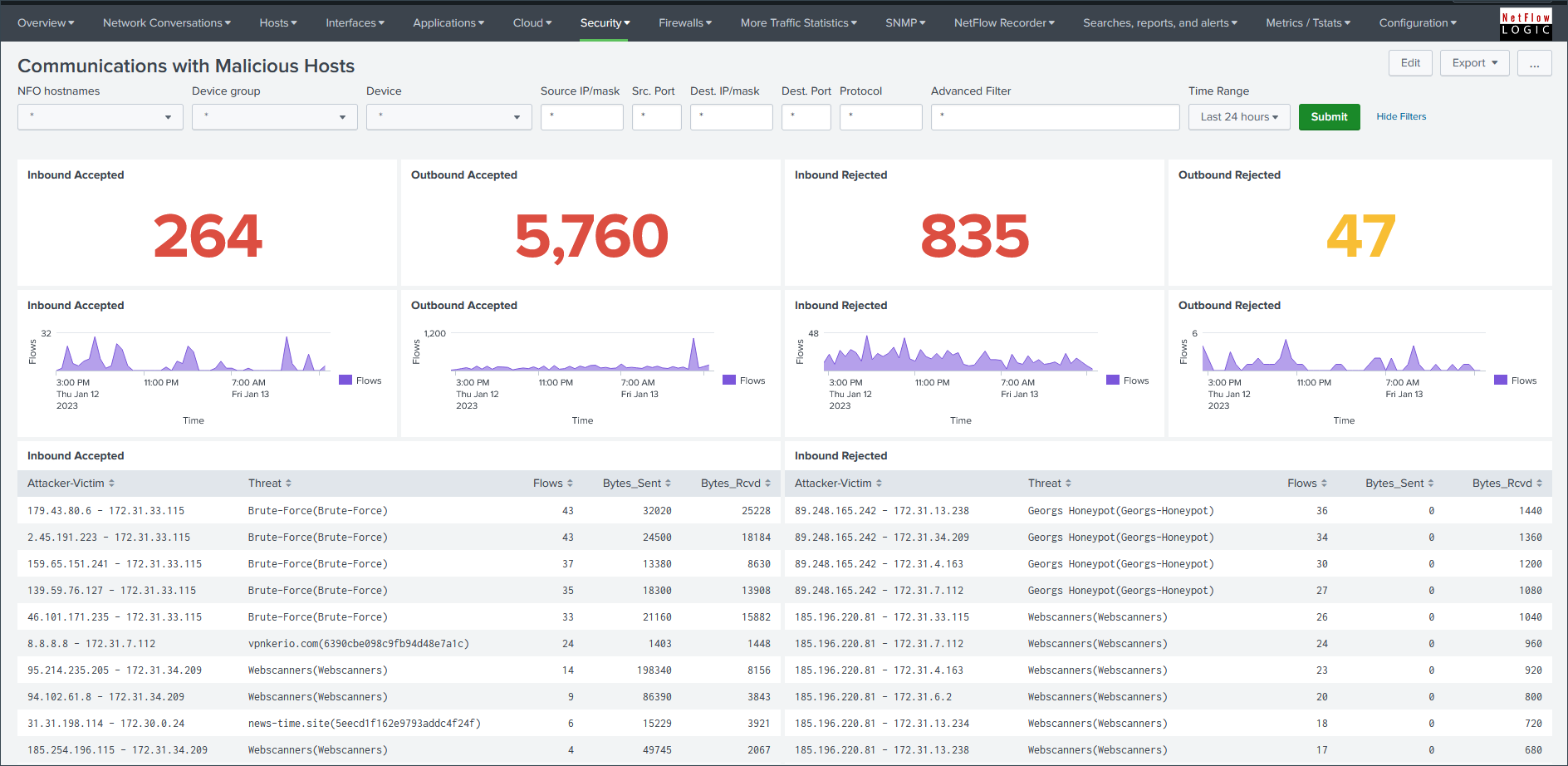Screen dimensions: 1568x766
Task: Click the Advanced Filter input field
Action: click(x=1055, y=117)
